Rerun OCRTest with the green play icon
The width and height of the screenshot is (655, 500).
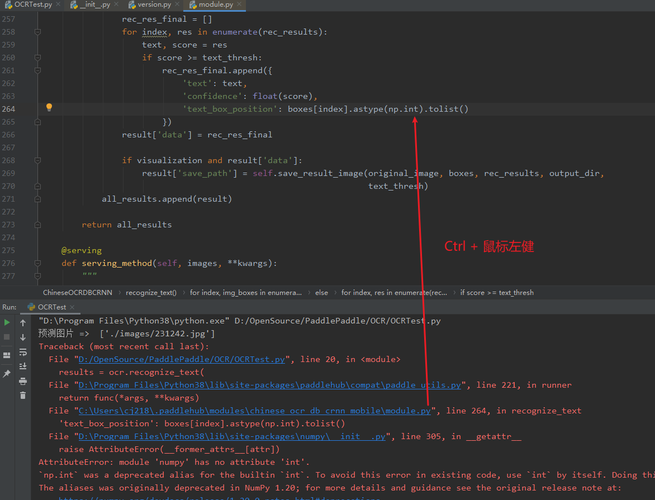[7, 322]
